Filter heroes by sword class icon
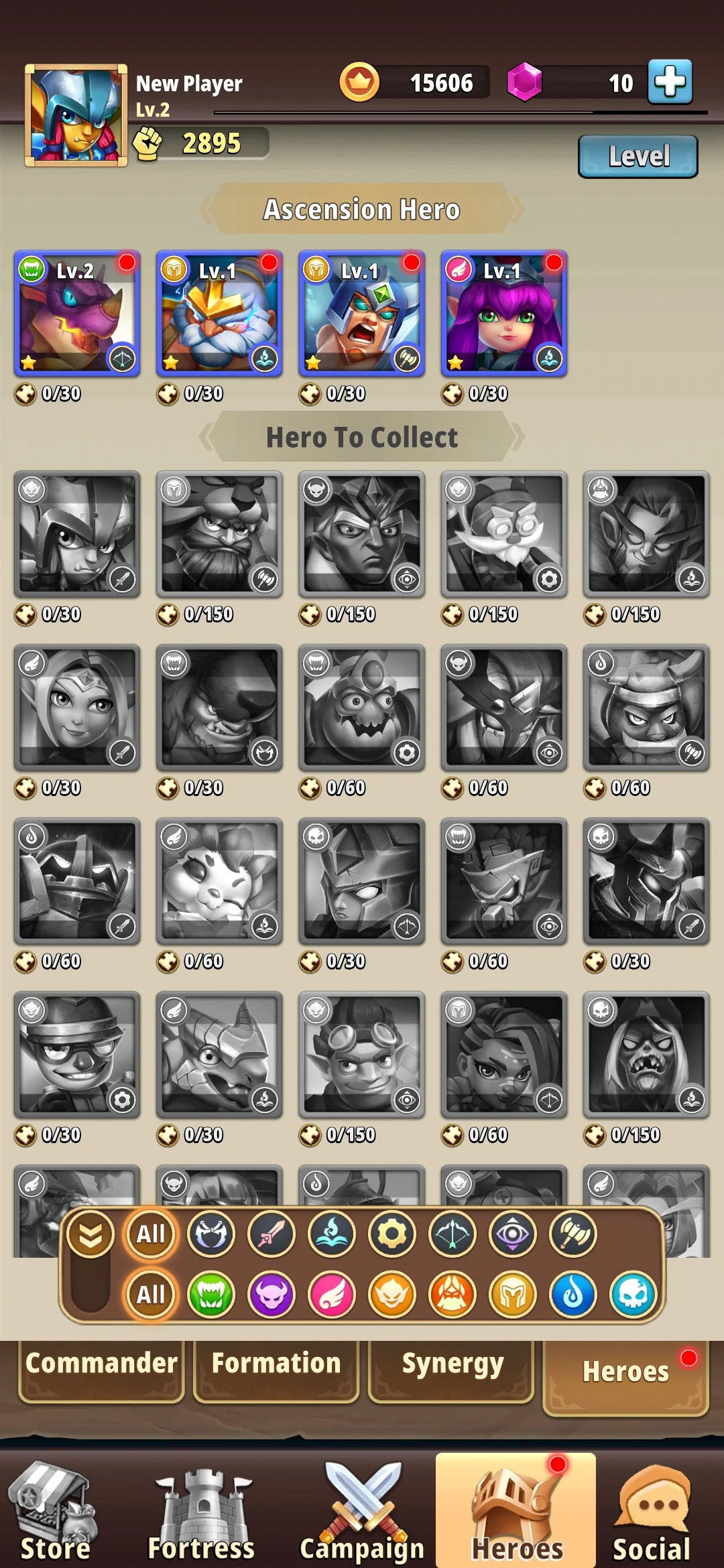Viewport: 724px width, 1568px height. pos(271,1234)
